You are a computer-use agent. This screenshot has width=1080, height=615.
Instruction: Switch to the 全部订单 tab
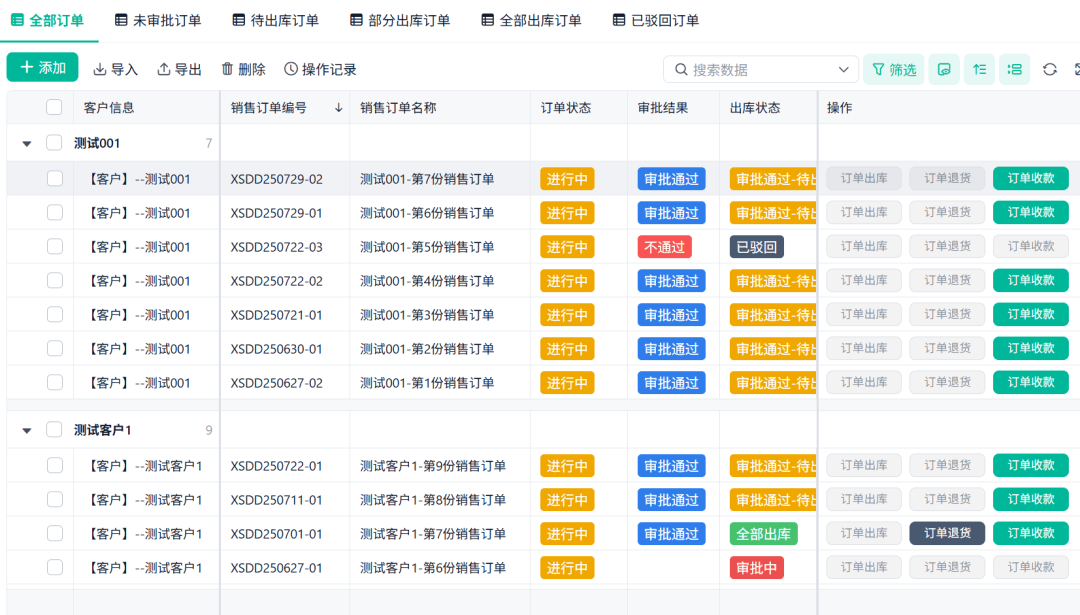(48, 21)
